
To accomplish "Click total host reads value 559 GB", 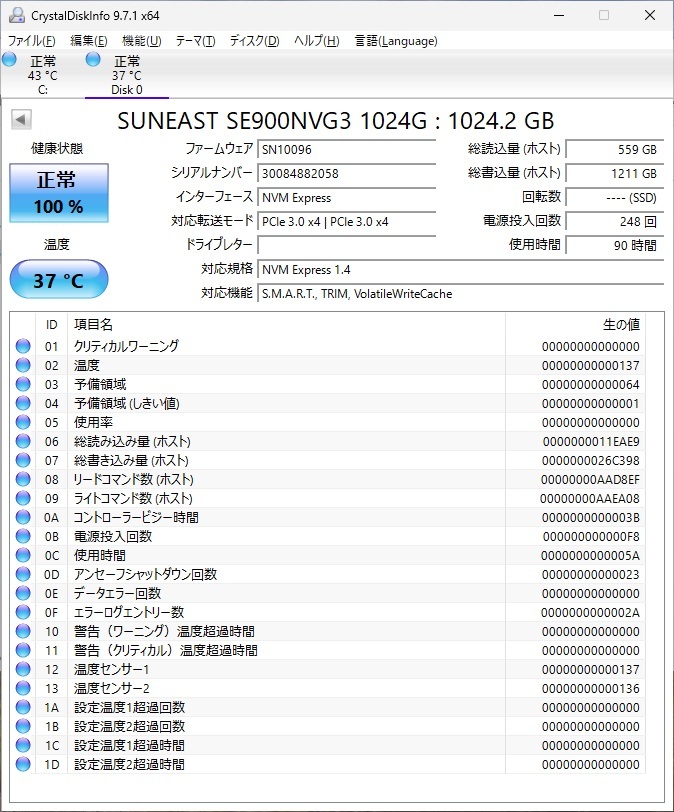I will click(614, 150).
